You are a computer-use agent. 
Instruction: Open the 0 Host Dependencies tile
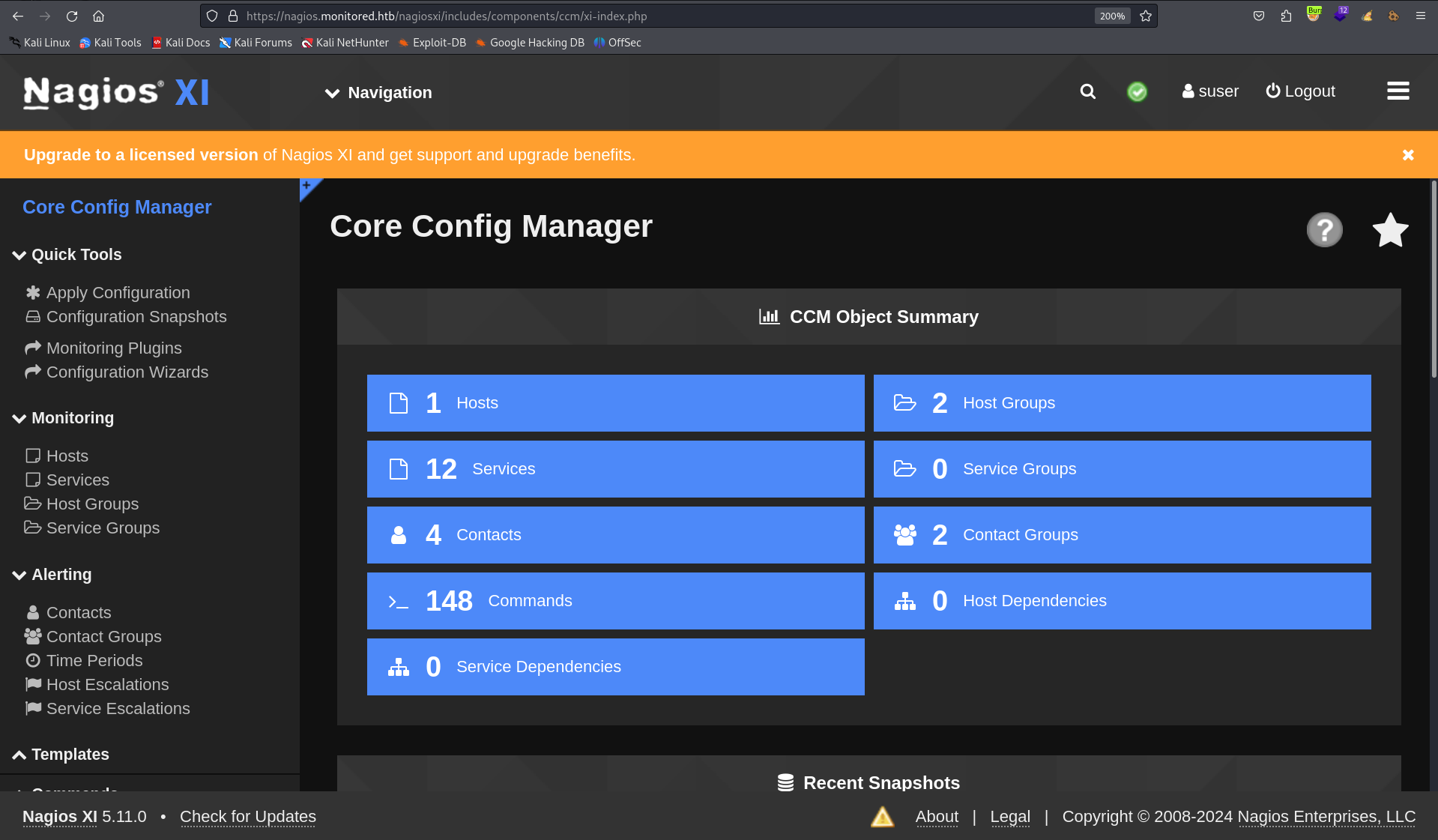pyautogui.click(x=1122, y=601)
